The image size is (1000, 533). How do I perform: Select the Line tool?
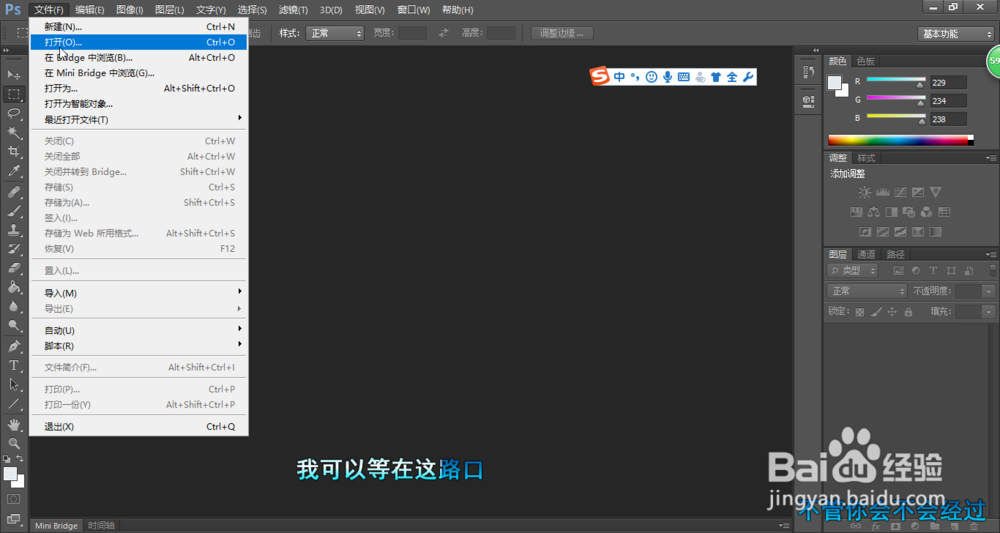[x=13, y=404]
